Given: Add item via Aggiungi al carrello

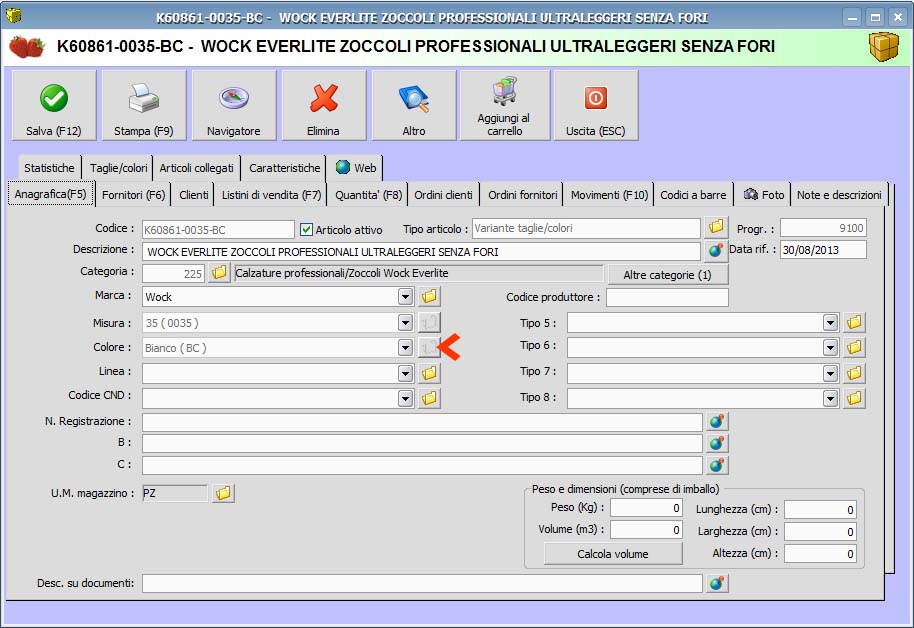Looking at the screenshot, I should (x=504, y=106).
